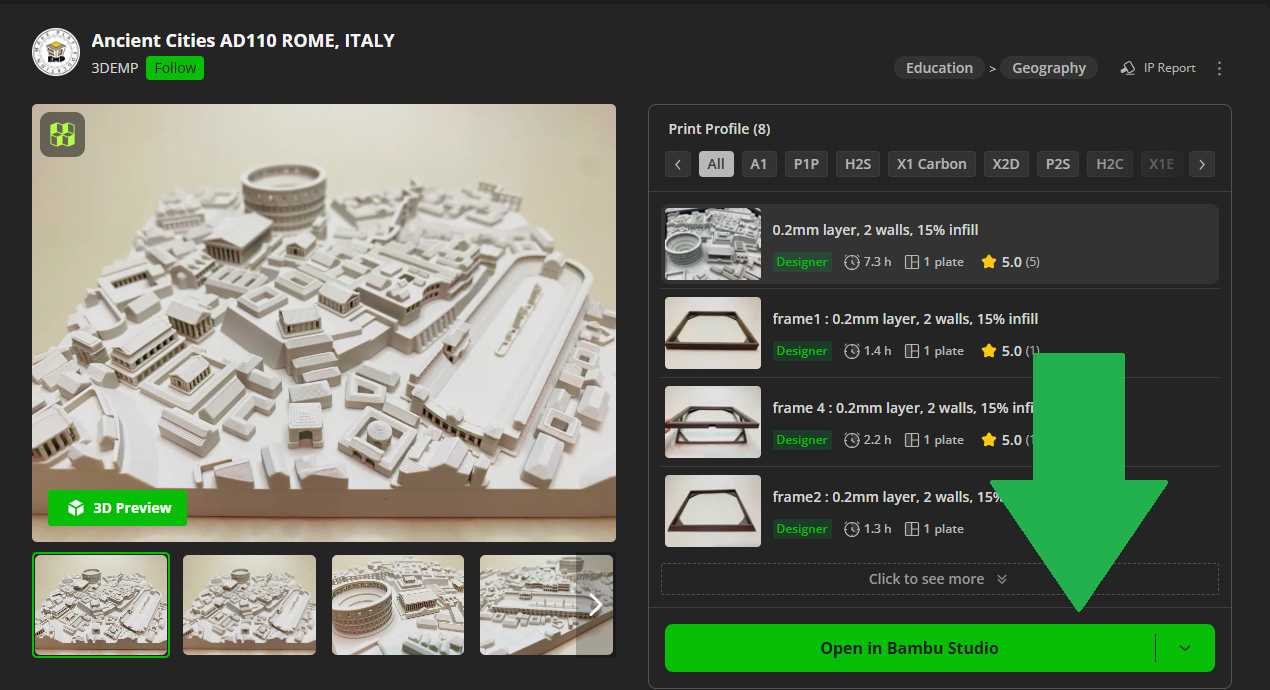Filter profiles by H2C printer
1270x690 pixels.
(1110, 164)
